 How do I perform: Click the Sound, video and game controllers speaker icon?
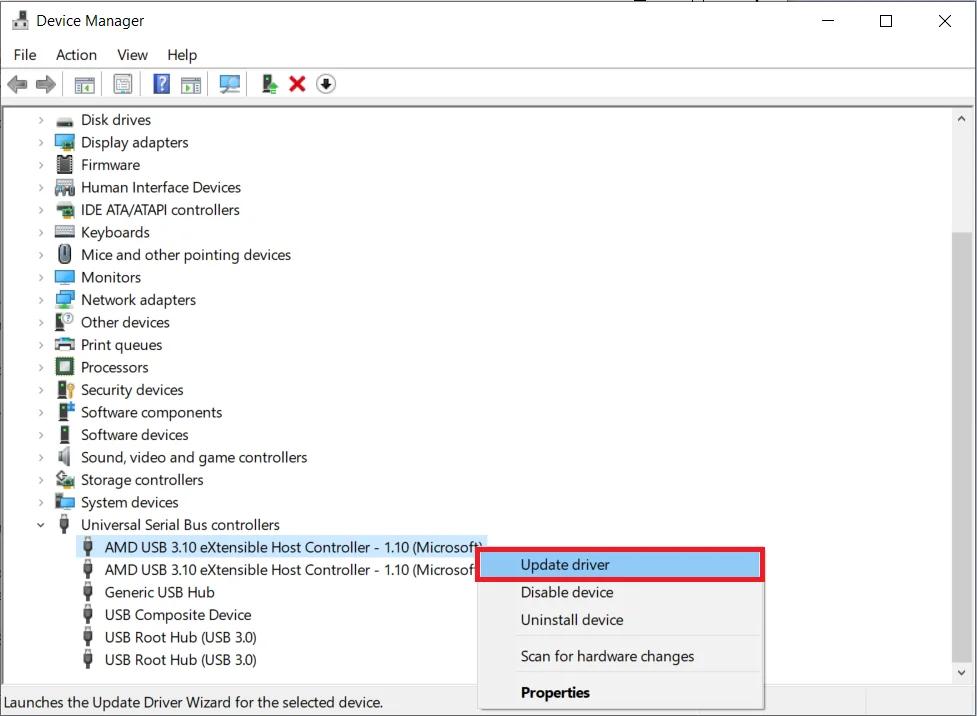tap(65, 457)
